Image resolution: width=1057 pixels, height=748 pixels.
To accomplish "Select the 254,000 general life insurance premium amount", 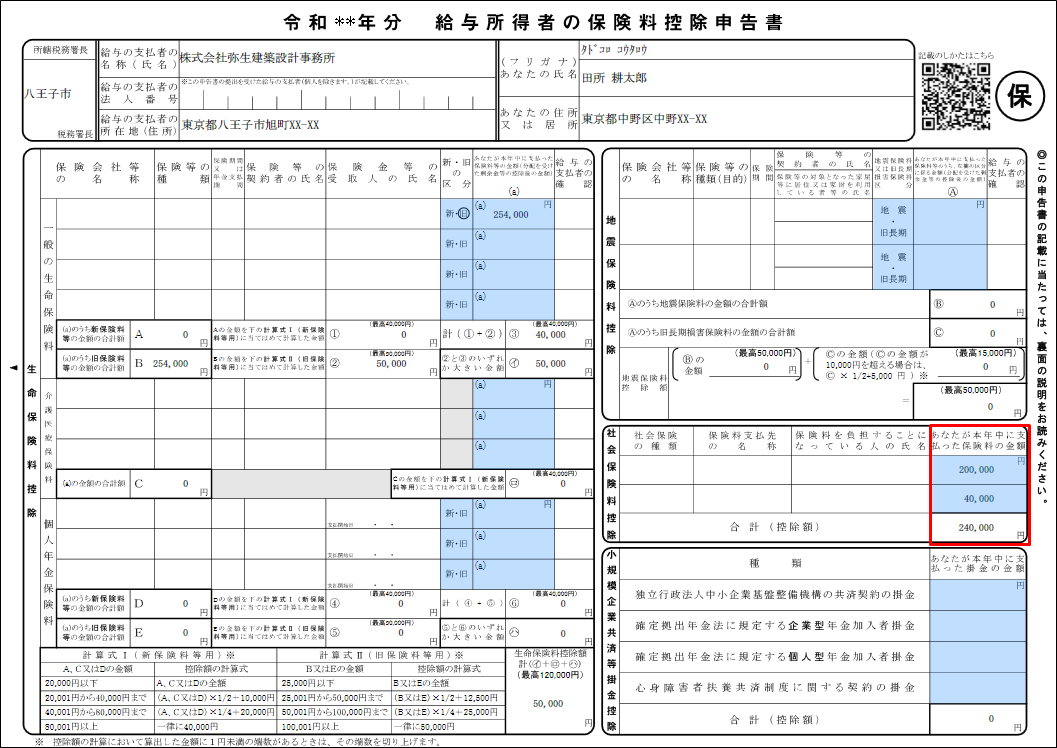I will coord(514,214).
